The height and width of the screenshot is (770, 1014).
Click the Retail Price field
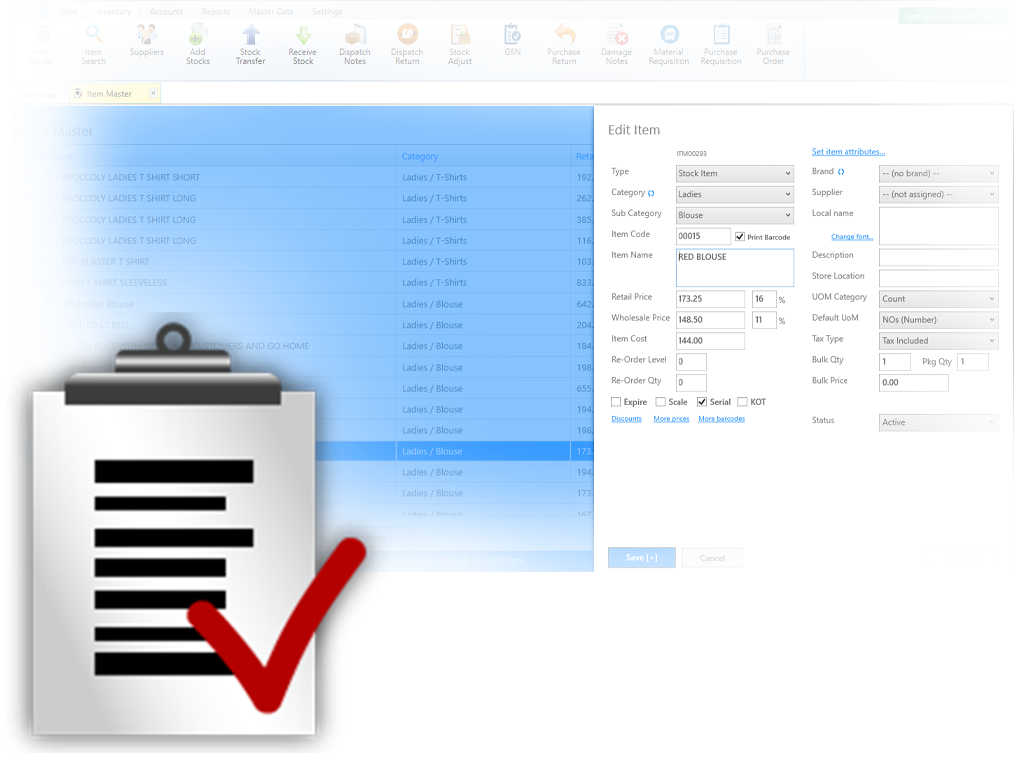coord(710,299)
